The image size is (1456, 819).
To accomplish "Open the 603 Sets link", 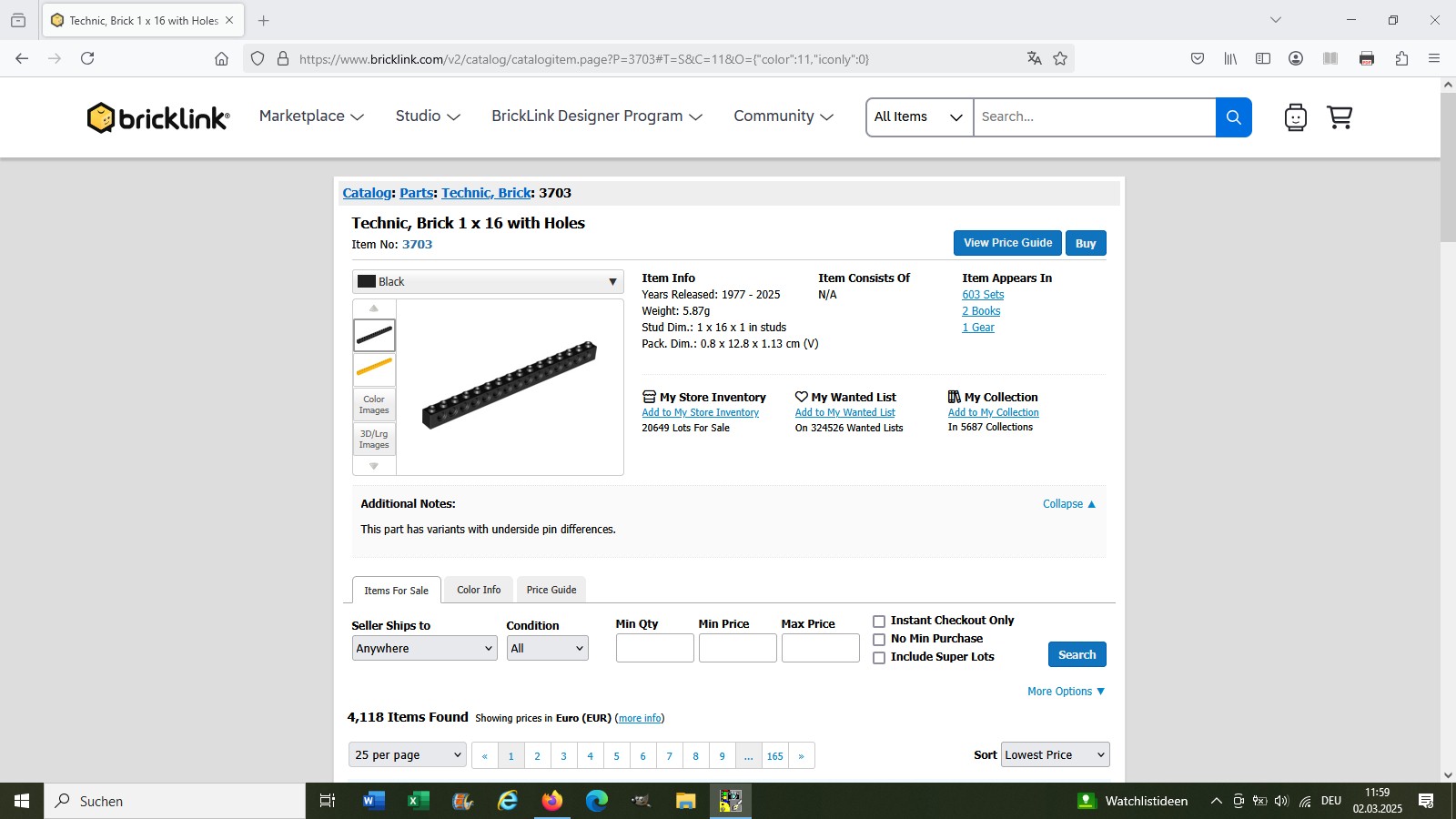I will 983,295.
